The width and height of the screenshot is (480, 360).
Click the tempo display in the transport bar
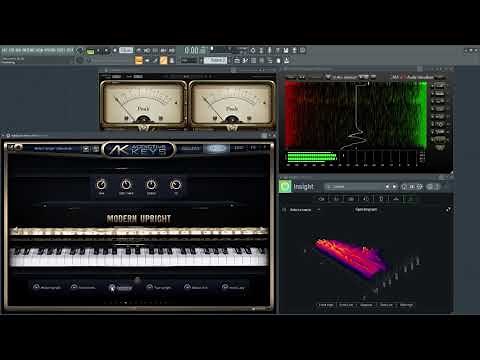pos(126,50)
